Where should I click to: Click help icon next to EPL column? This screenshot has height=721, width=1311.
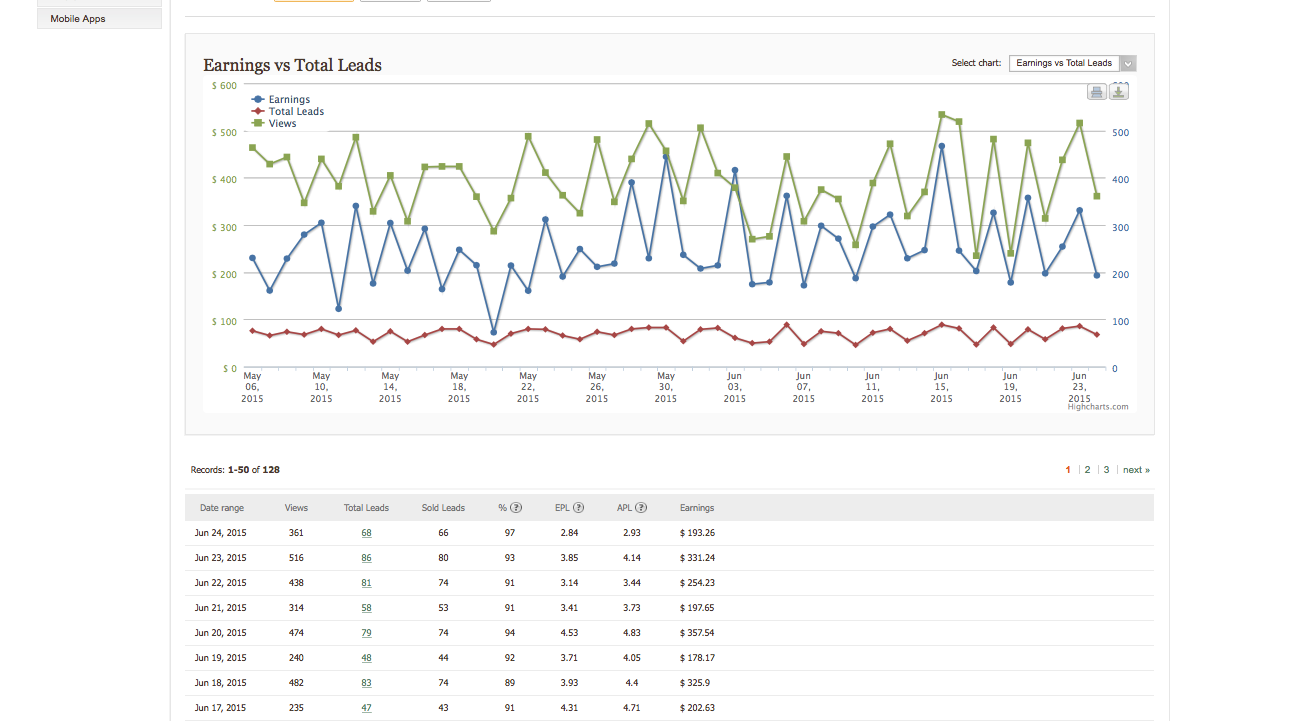pos(579,508)
